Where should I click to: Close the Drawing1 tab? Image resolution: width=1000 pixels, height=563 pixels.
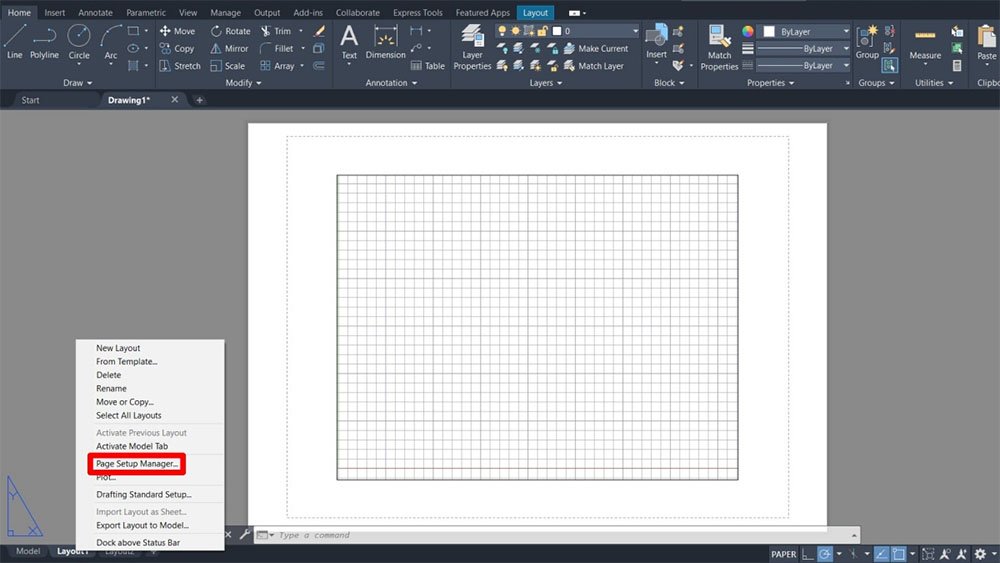coord(175,99)
